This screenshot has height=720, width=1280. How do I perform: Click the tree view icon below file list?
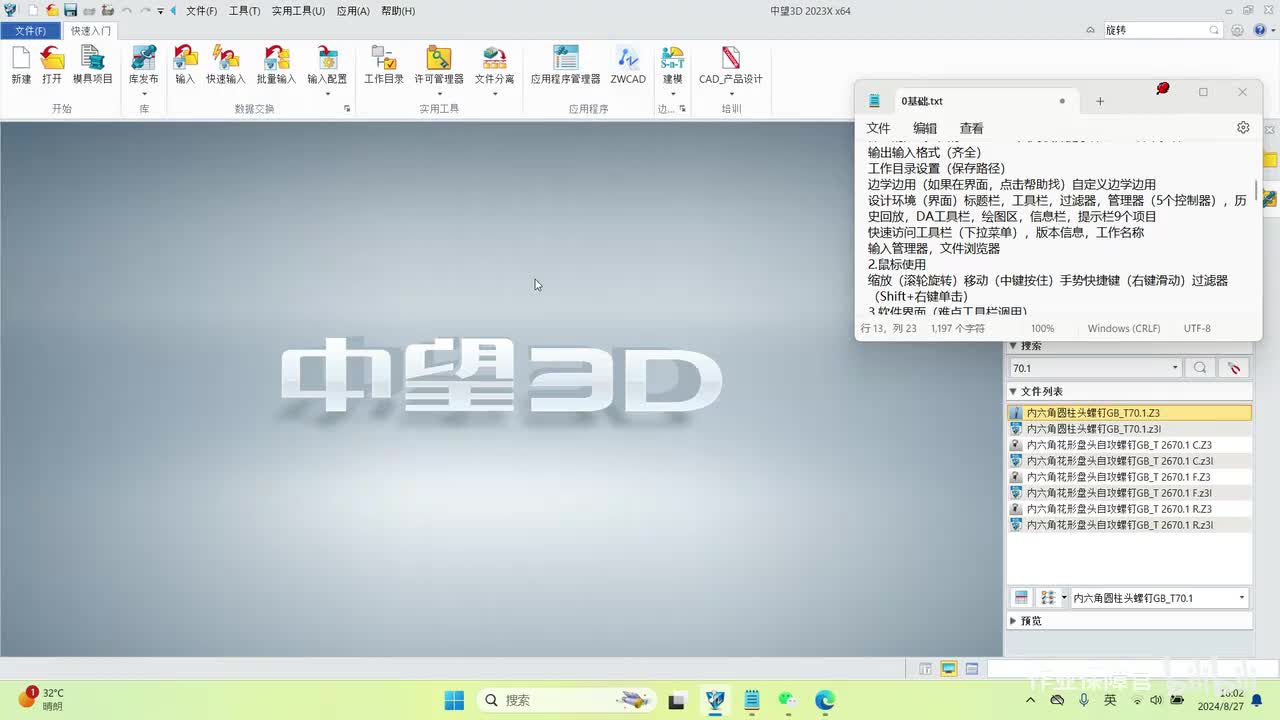tap(1047, 598)
